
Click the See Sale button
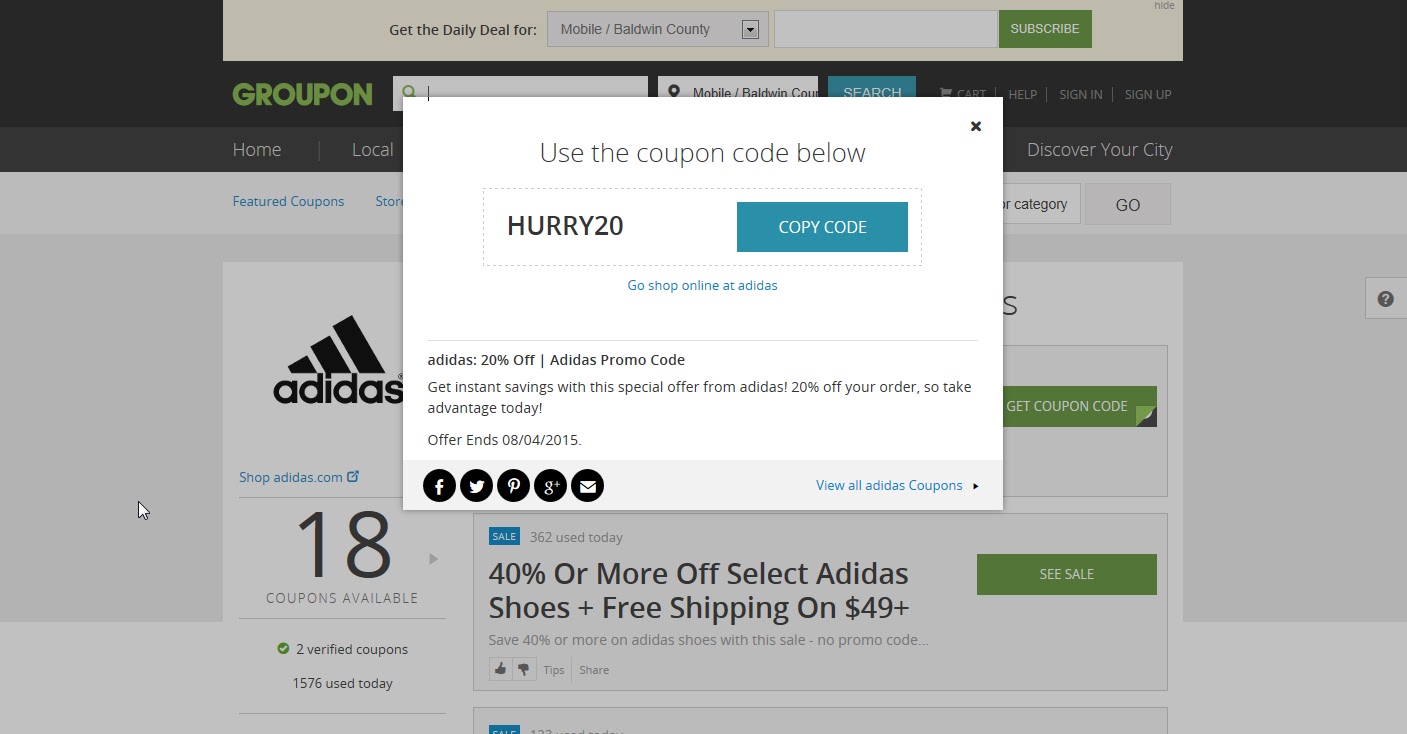[x=1066, y=574]
